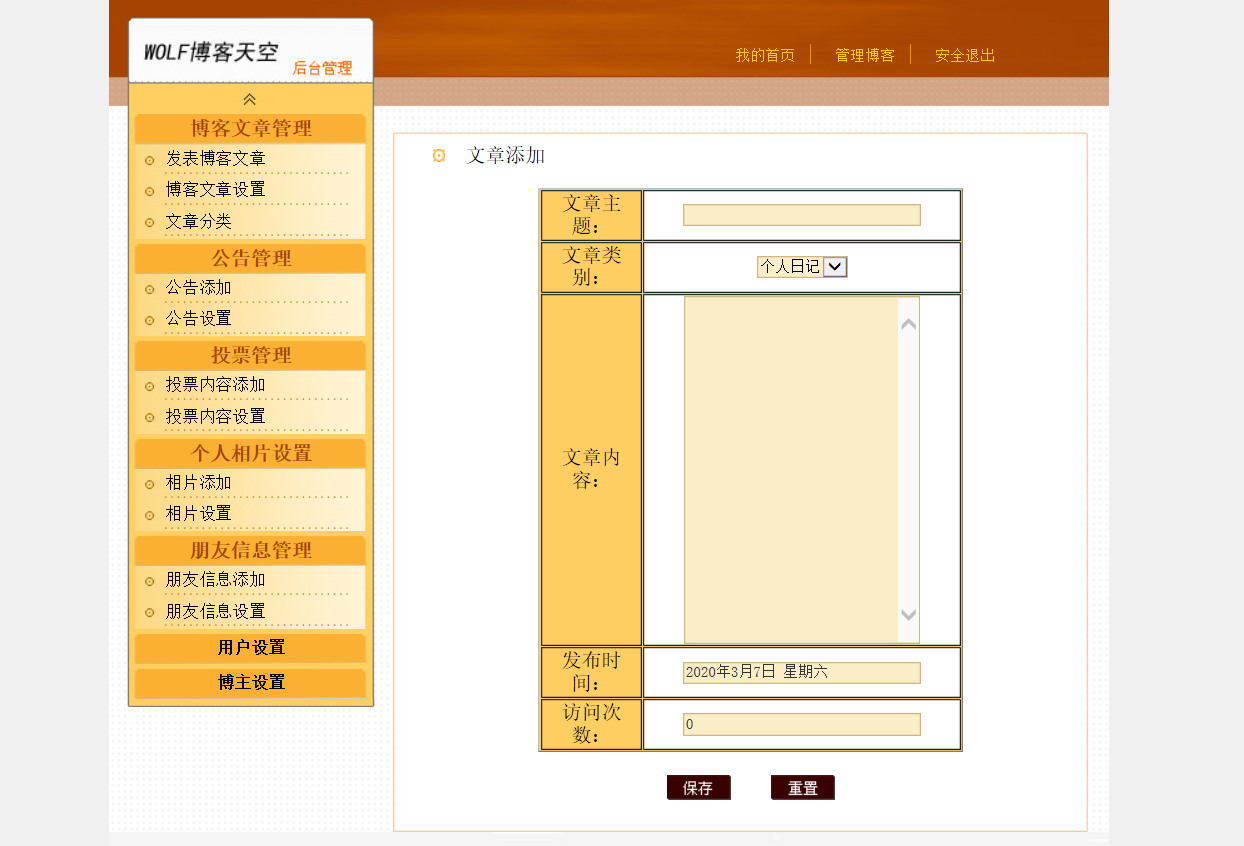
Task: Toggle 个人相片设置 section header
Action: 250,453
